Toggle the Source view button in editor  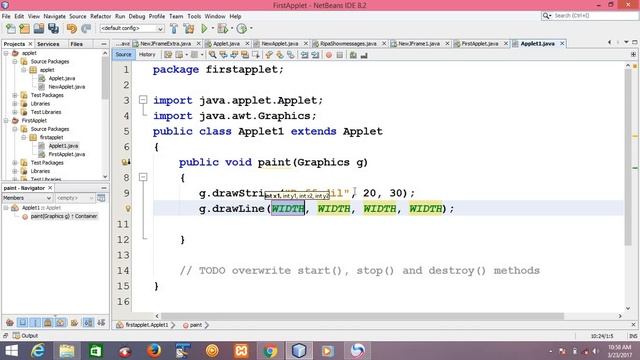(123, 54)
